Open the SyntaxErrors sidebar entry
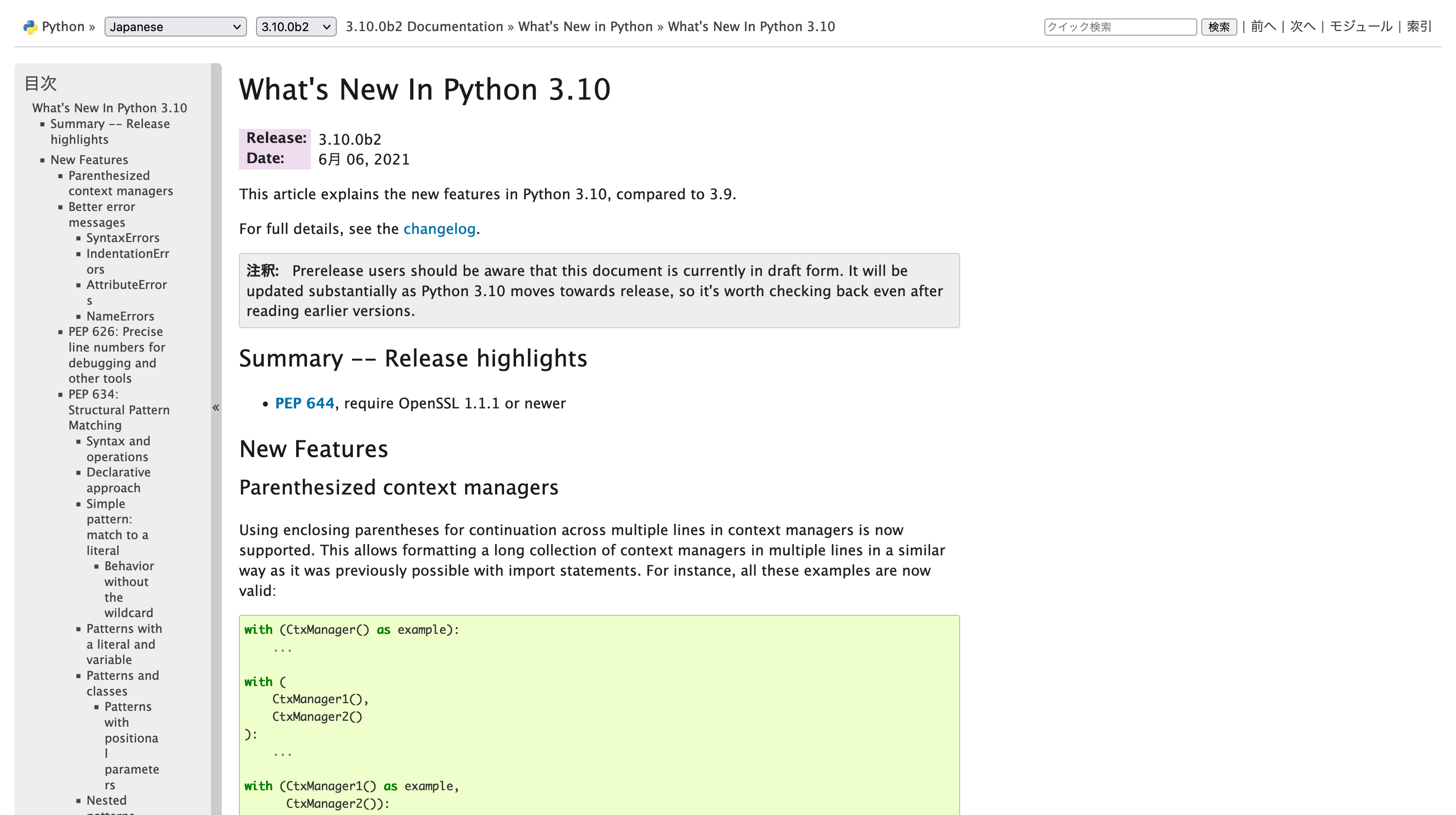This screenshot has width=1456, height=815. (123, 238)
